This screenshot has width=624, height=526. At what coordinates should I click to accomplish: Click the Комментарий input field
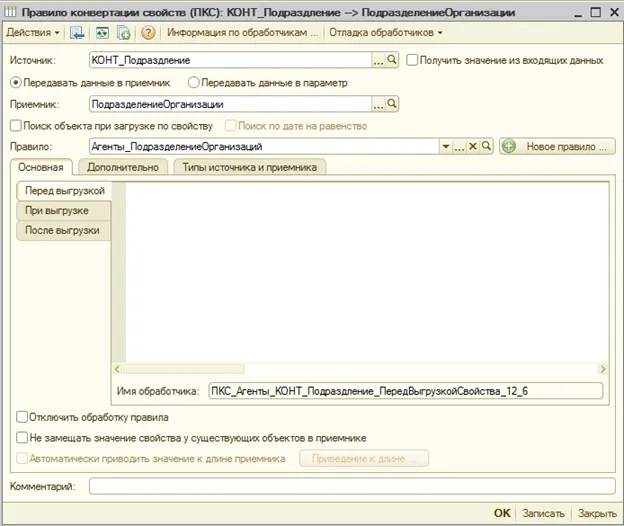[x=352, y=486]
